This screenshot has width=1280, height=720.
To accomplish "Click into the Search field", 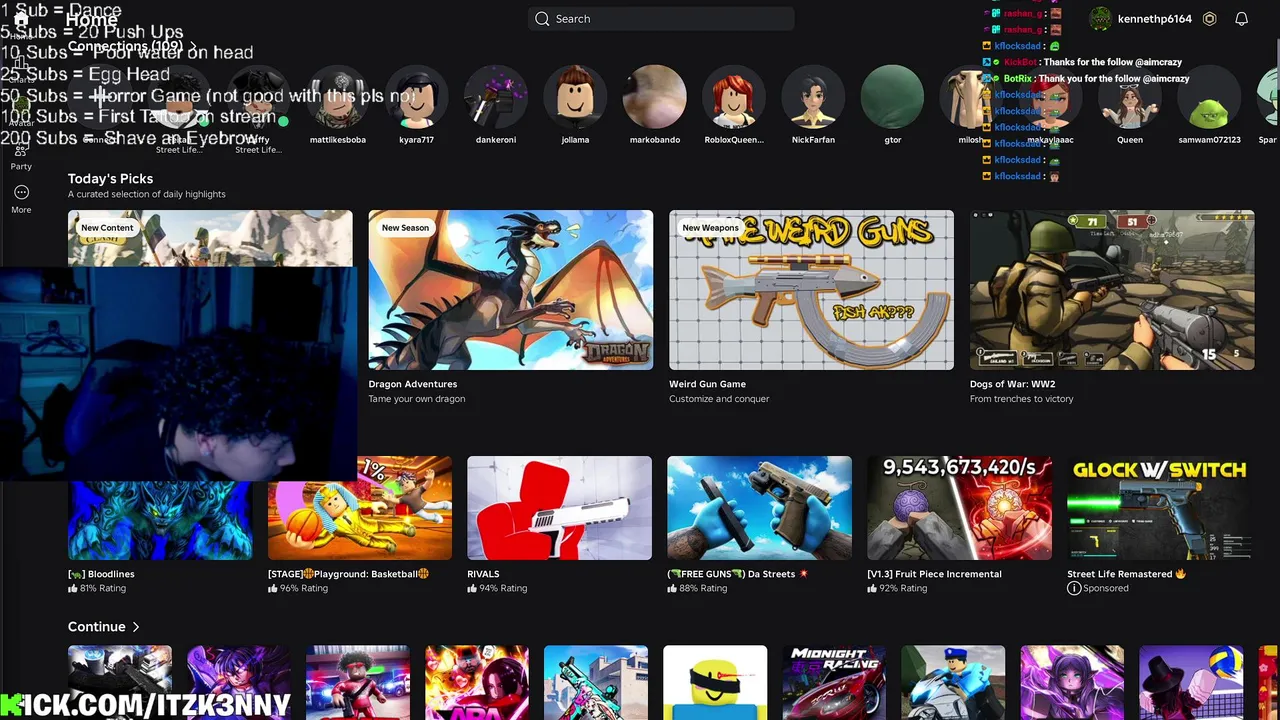I will tap(661, 18).
